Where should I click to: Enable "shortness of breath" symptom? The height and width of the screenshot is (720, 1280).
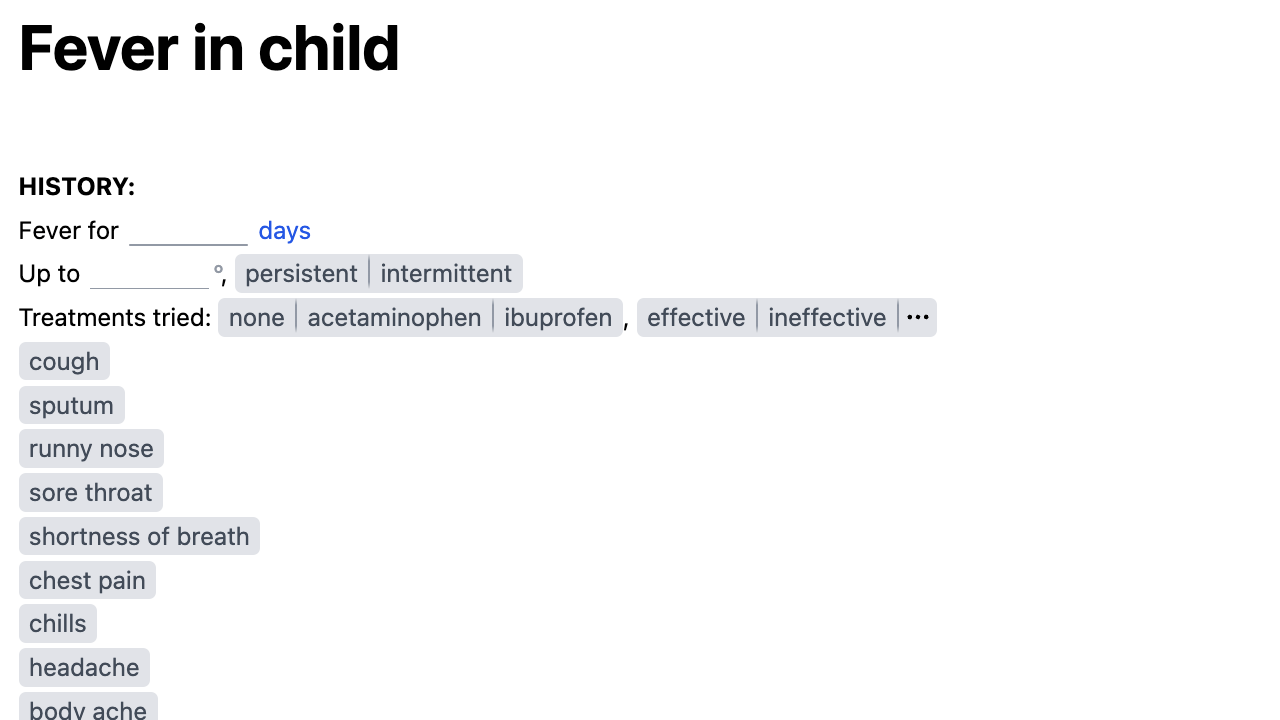point(139,536)
